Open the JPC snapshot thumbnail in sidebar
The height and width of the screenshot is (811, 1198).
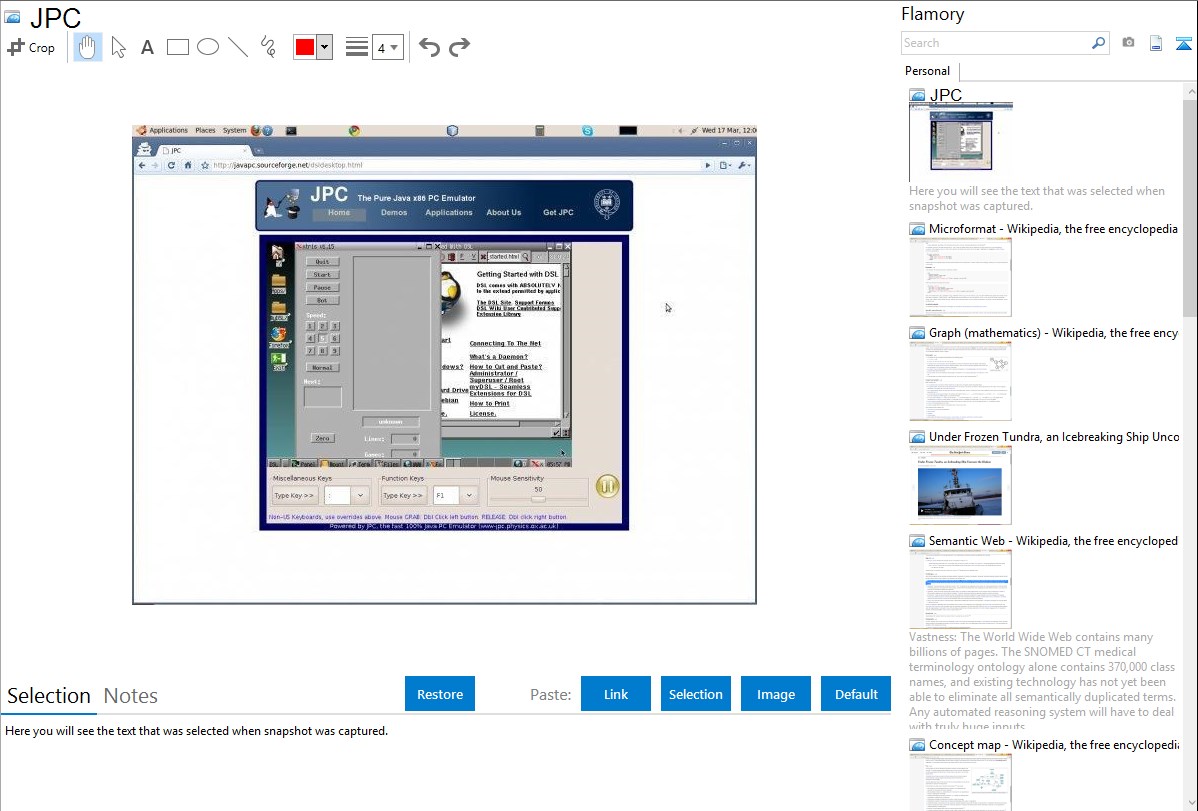click(x=961, y=142)
